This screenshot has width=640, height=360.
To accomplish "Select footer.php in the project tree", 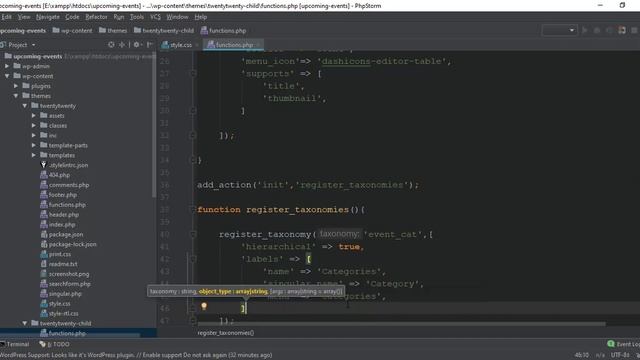I will coord(59,195).
